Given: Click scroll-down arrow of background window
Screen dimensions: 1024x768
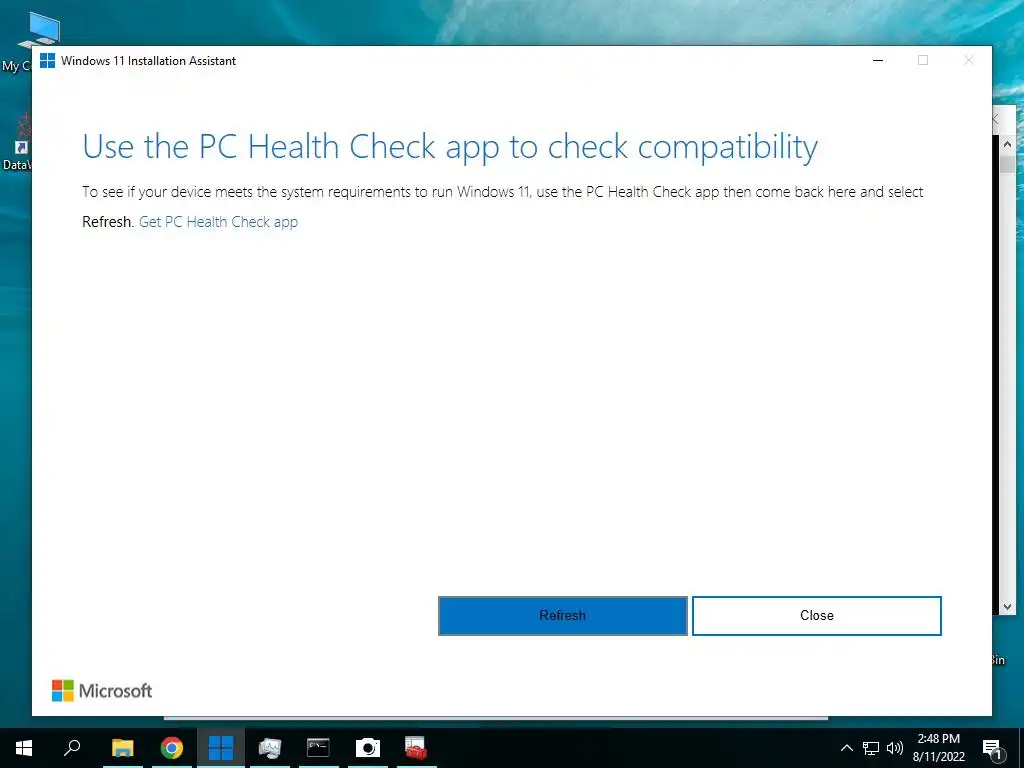Looking at the screenshot, I should click(x=1007, y=607).
